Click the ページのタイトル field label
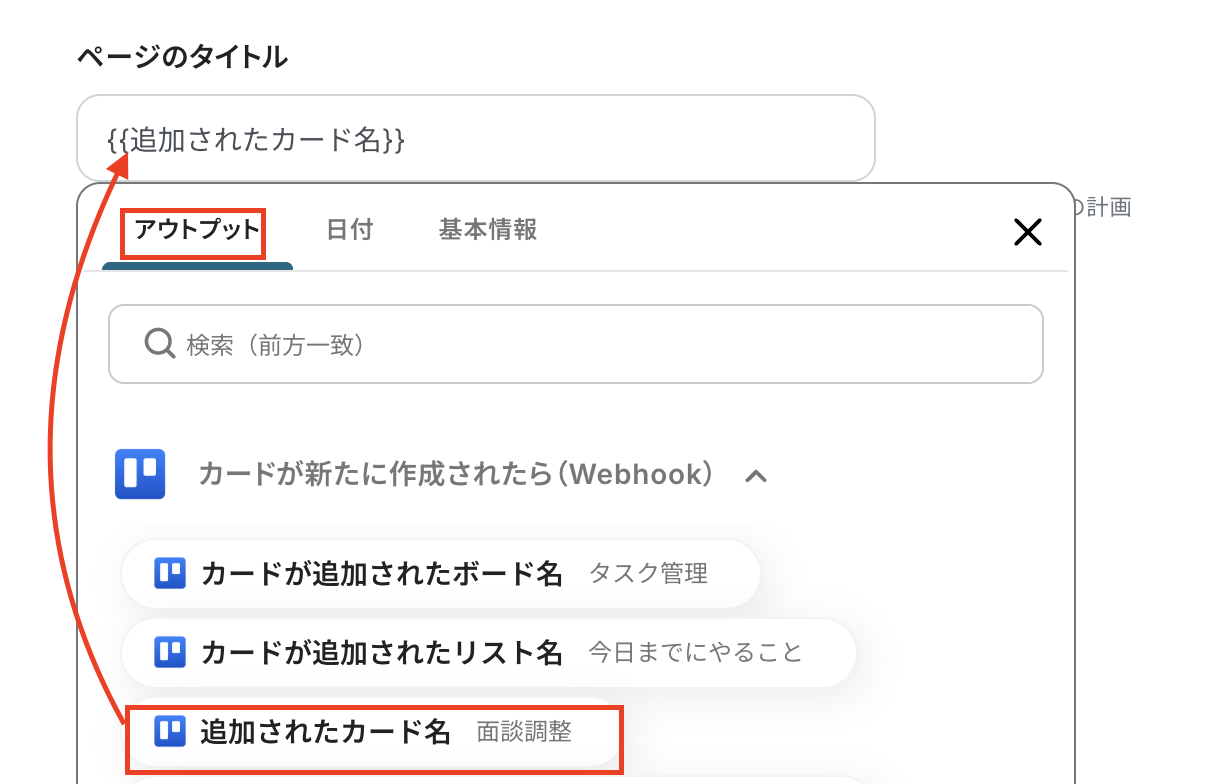This screenshot has width=1216, height=784. [x=182, y=57]
